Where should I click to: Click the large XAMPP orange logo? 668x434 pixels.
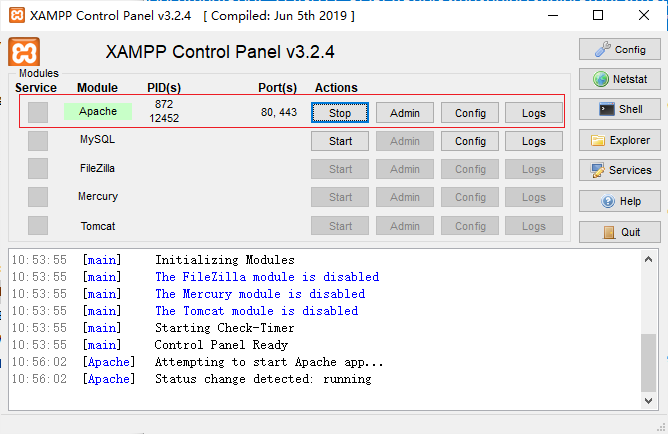click(24, 52)
